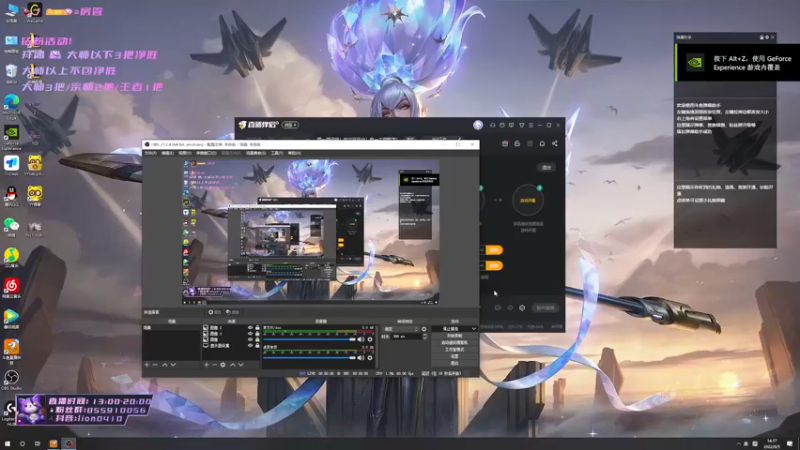Screen dimensions: 800x450
Task: Open source properties gear in OBS Sources toolbar
Action: click(x=223, y=365)
